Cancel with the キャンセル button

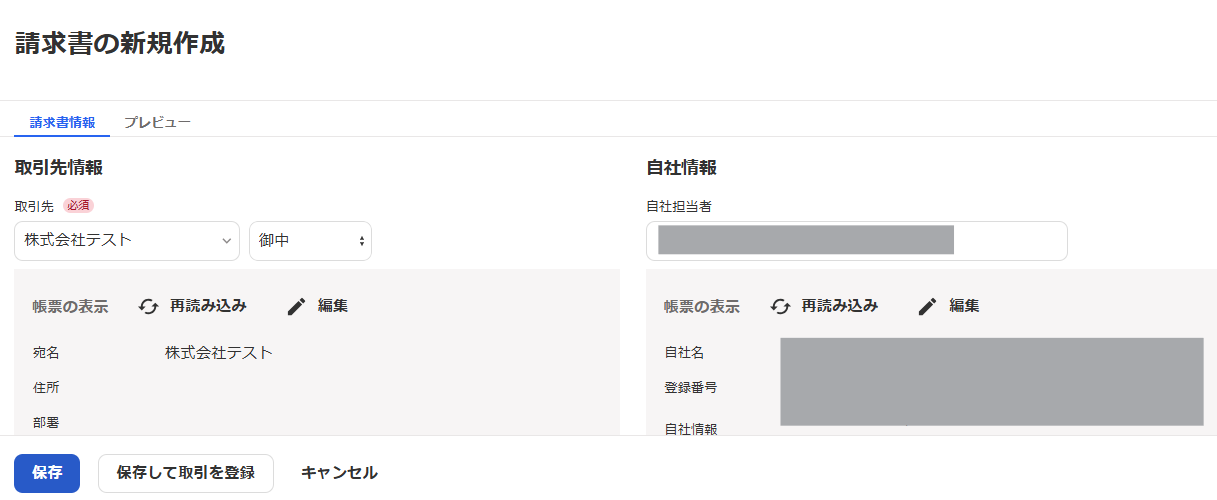click(x=339, y=473)
